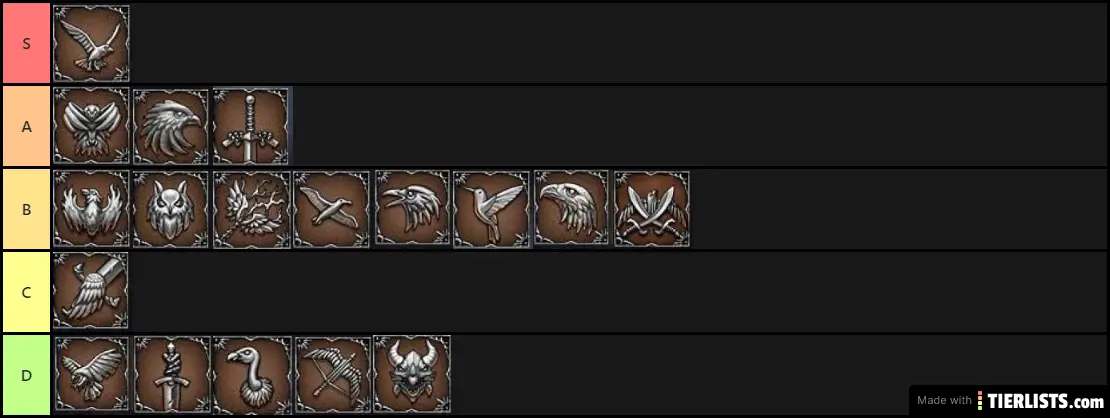1110x418 pixels.
Task: Click the phoenix icon in B tier
Action: (x=91, y=209)
